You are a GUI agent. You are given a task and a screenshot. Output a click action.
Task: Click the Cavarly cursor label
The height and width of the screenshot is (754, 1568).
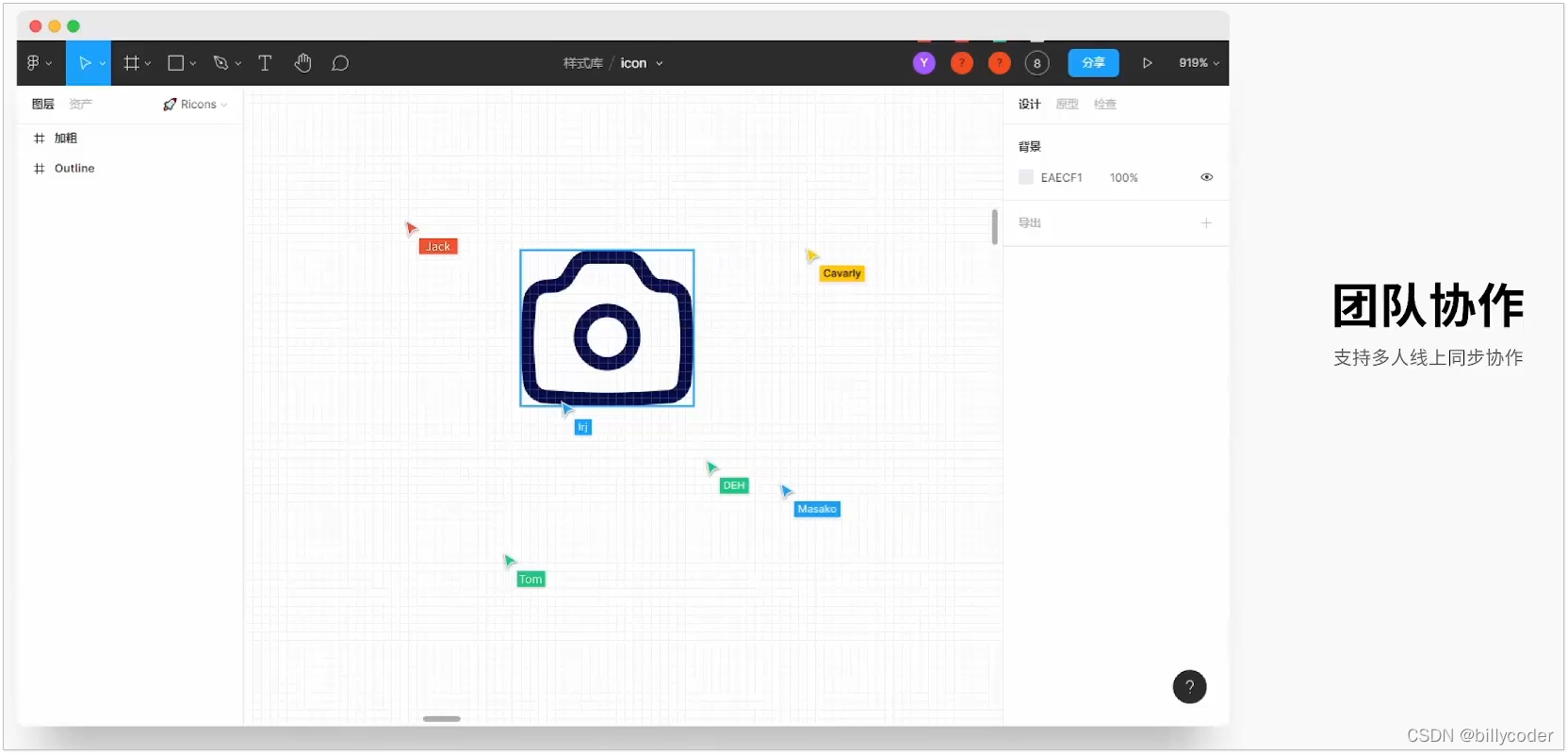(x=841, y=273)
